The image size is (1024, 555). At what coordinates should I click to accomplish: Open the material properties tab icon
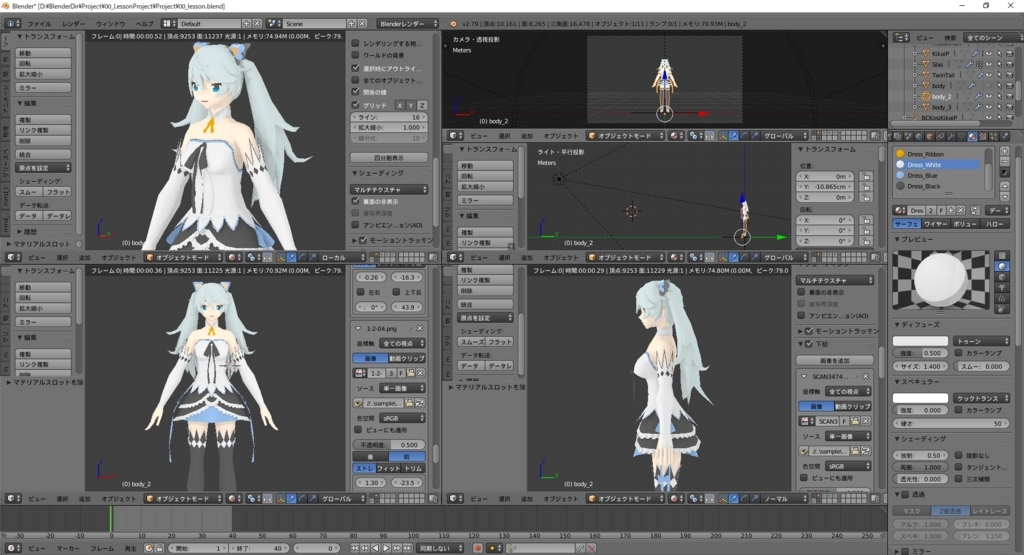972,136
